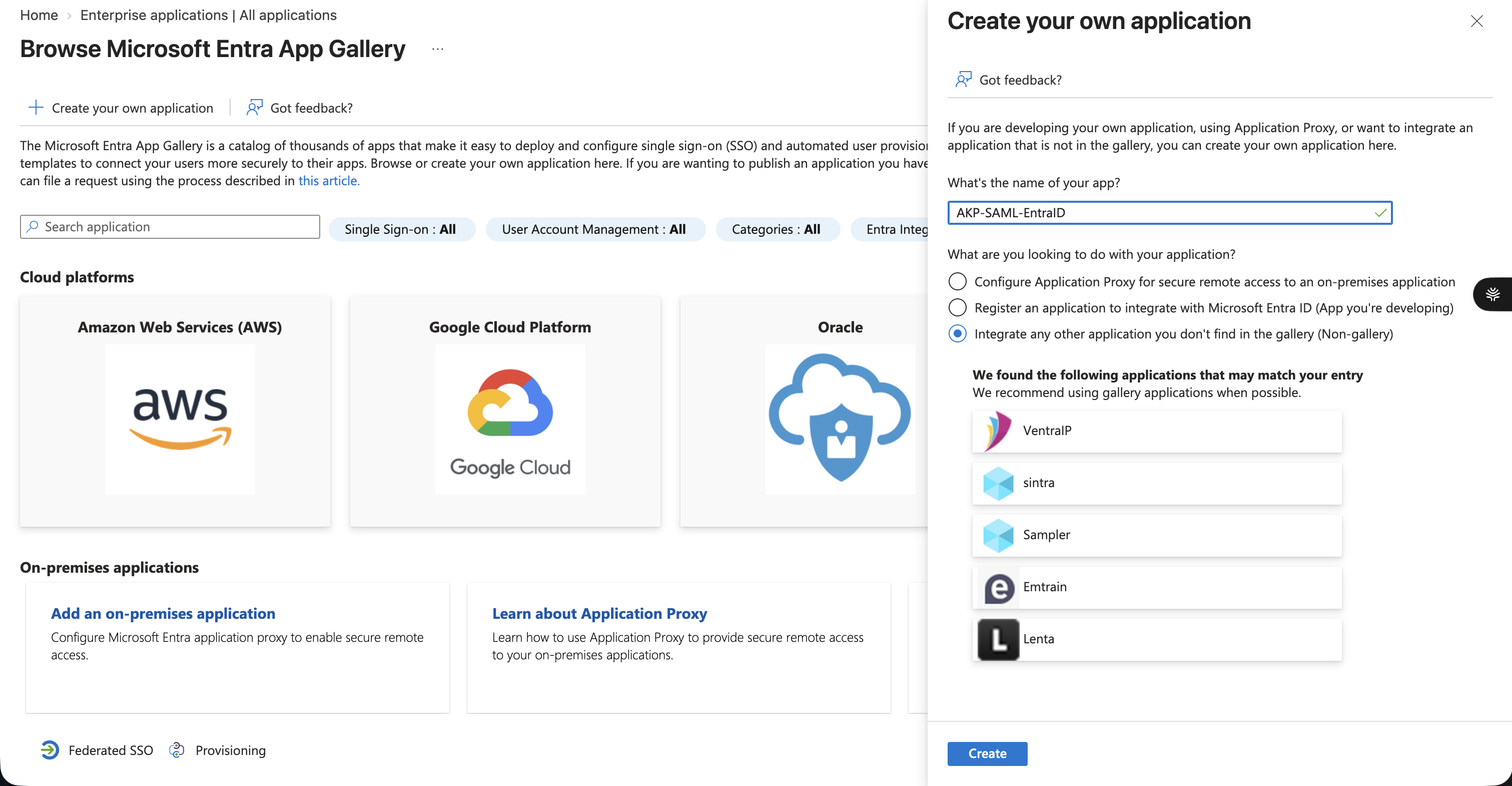Select Configure Application Proxy radio option
1512x786 pixels.
(957, 281)
